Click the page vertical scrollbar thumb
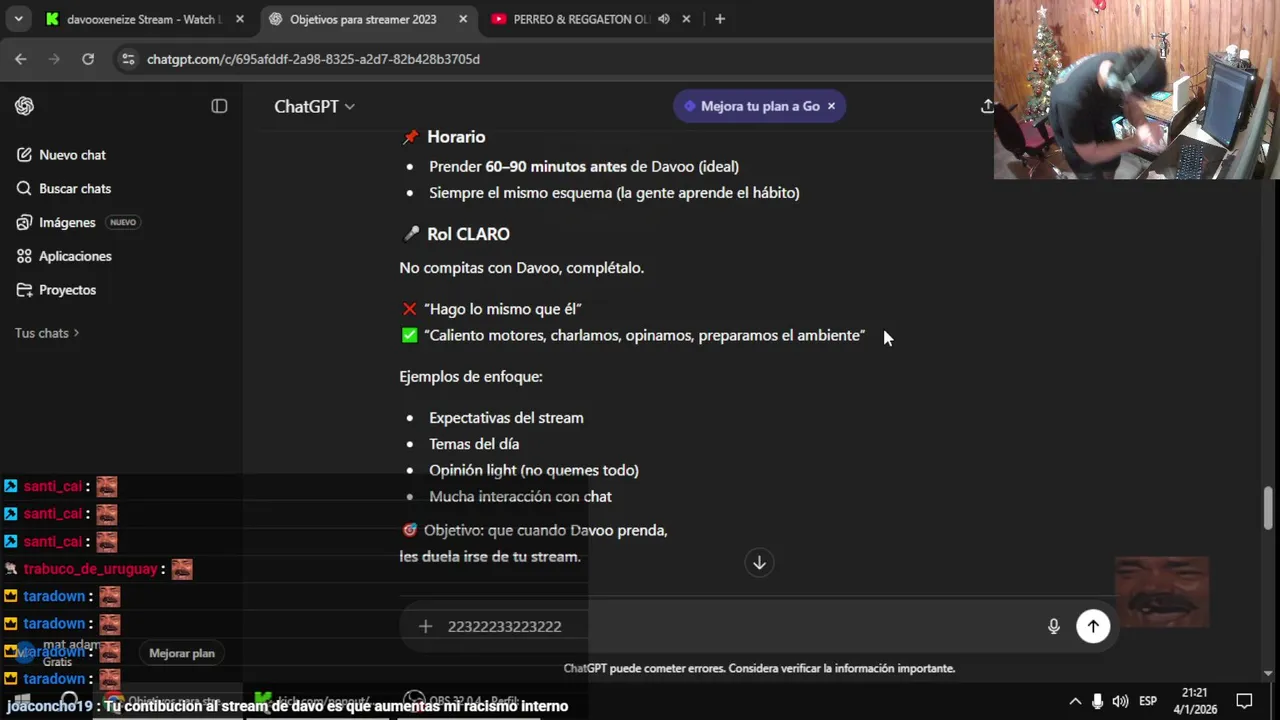 point(1269,508)
